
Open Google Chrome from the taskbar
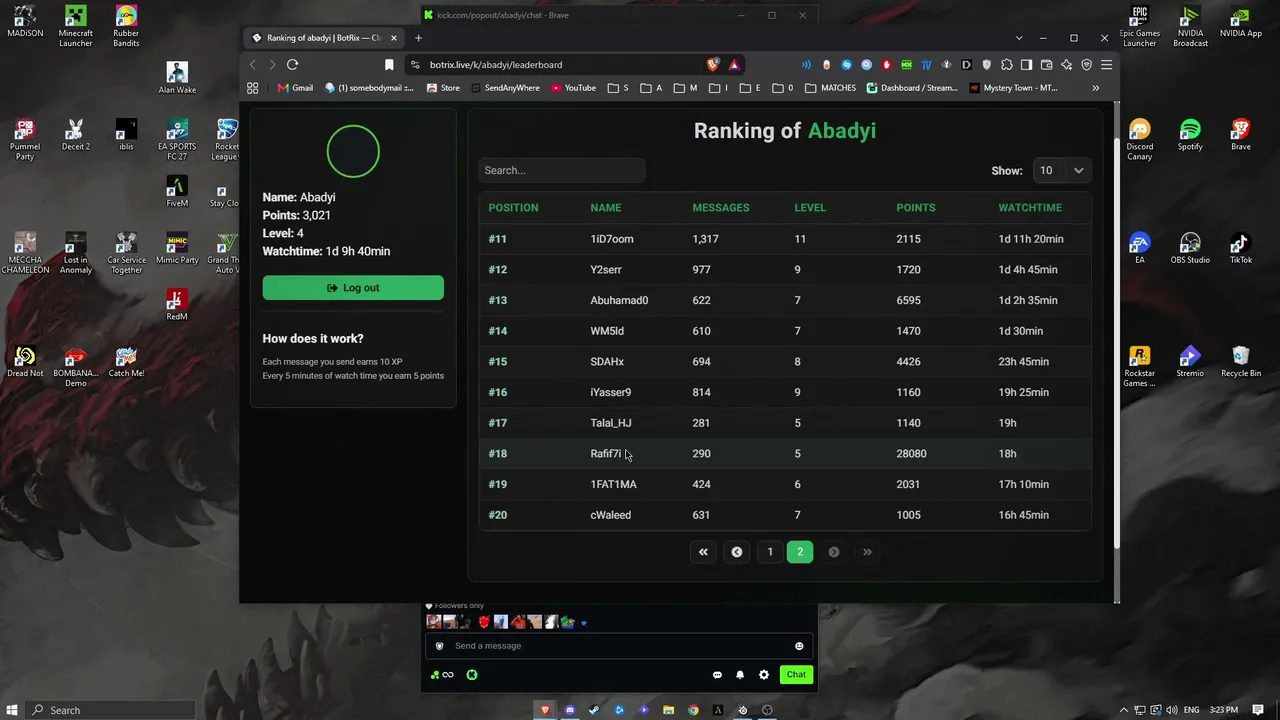[x=693, y=710]
